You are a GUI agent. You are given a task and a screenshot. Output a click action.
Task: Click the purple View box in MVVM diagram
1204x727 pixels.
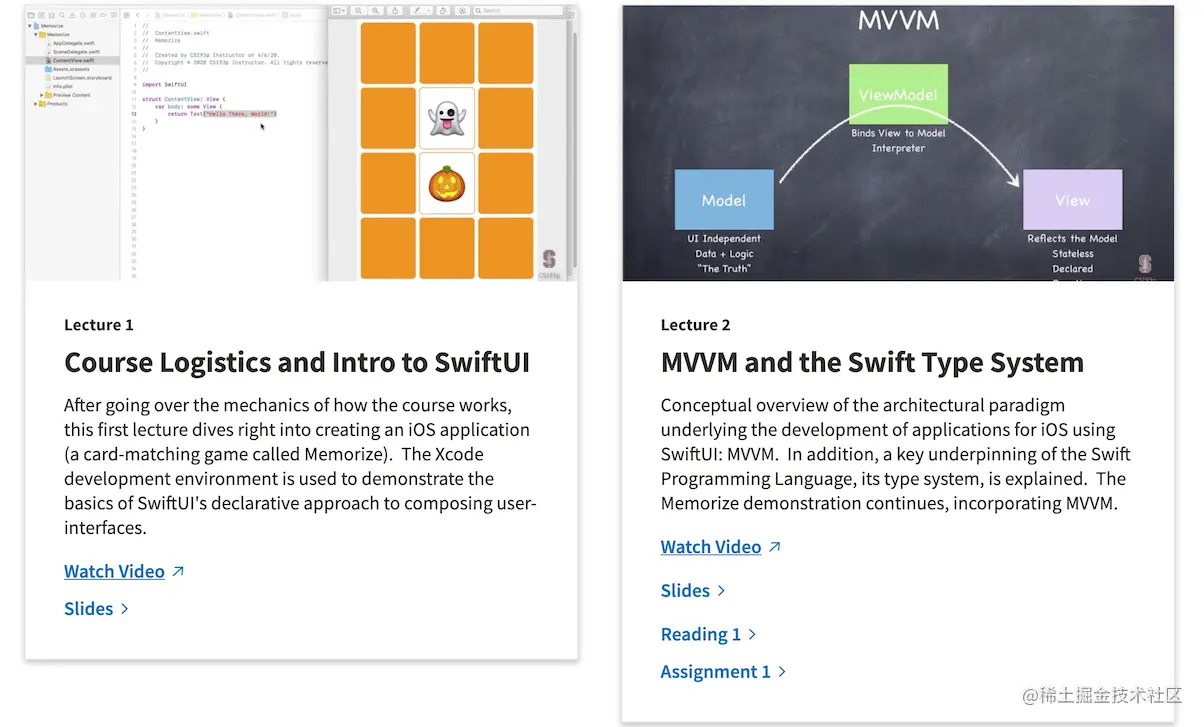[x=1072, y=200]
